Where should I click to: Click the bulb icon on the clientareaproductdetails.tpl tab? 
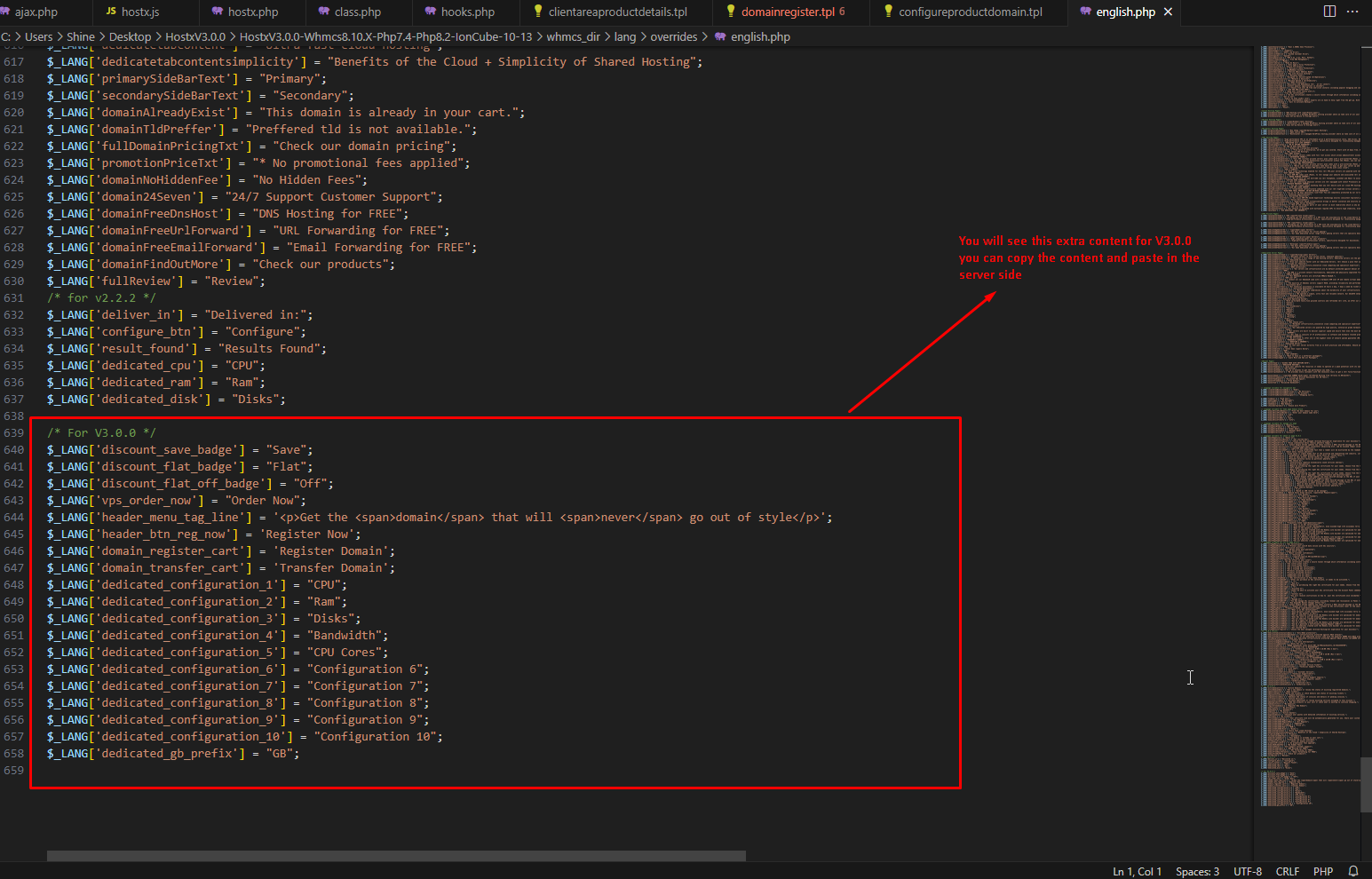[538, 12]
